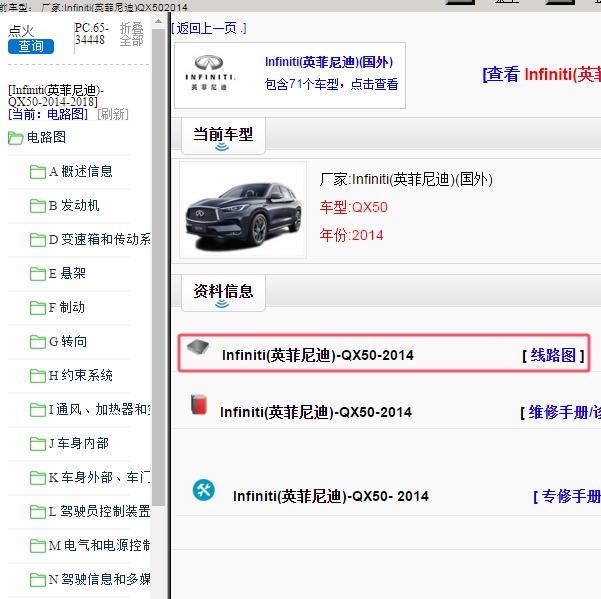Click folder icon beside K 车身外部、车门
This screenshot has width=601, height=599.
[38, 478]
